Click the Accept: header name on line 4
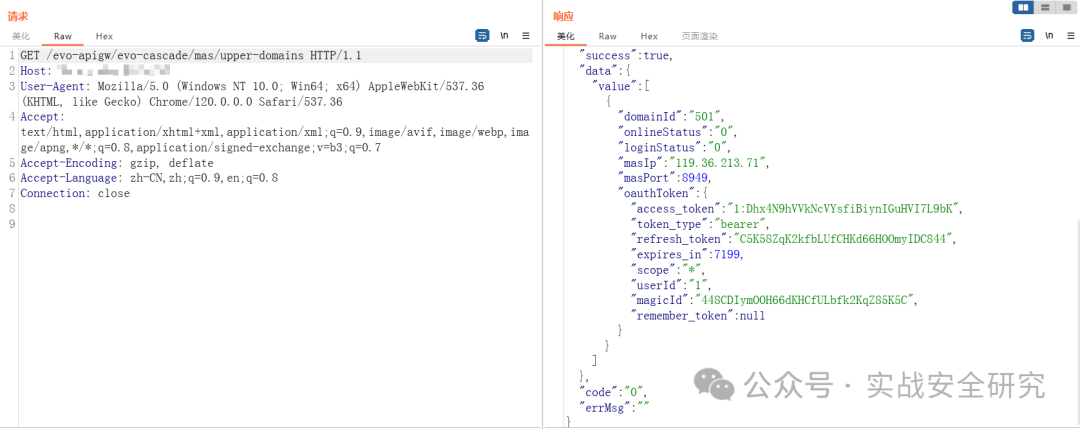This screenshot has height=429, width=1080. (x=42, y=117)
